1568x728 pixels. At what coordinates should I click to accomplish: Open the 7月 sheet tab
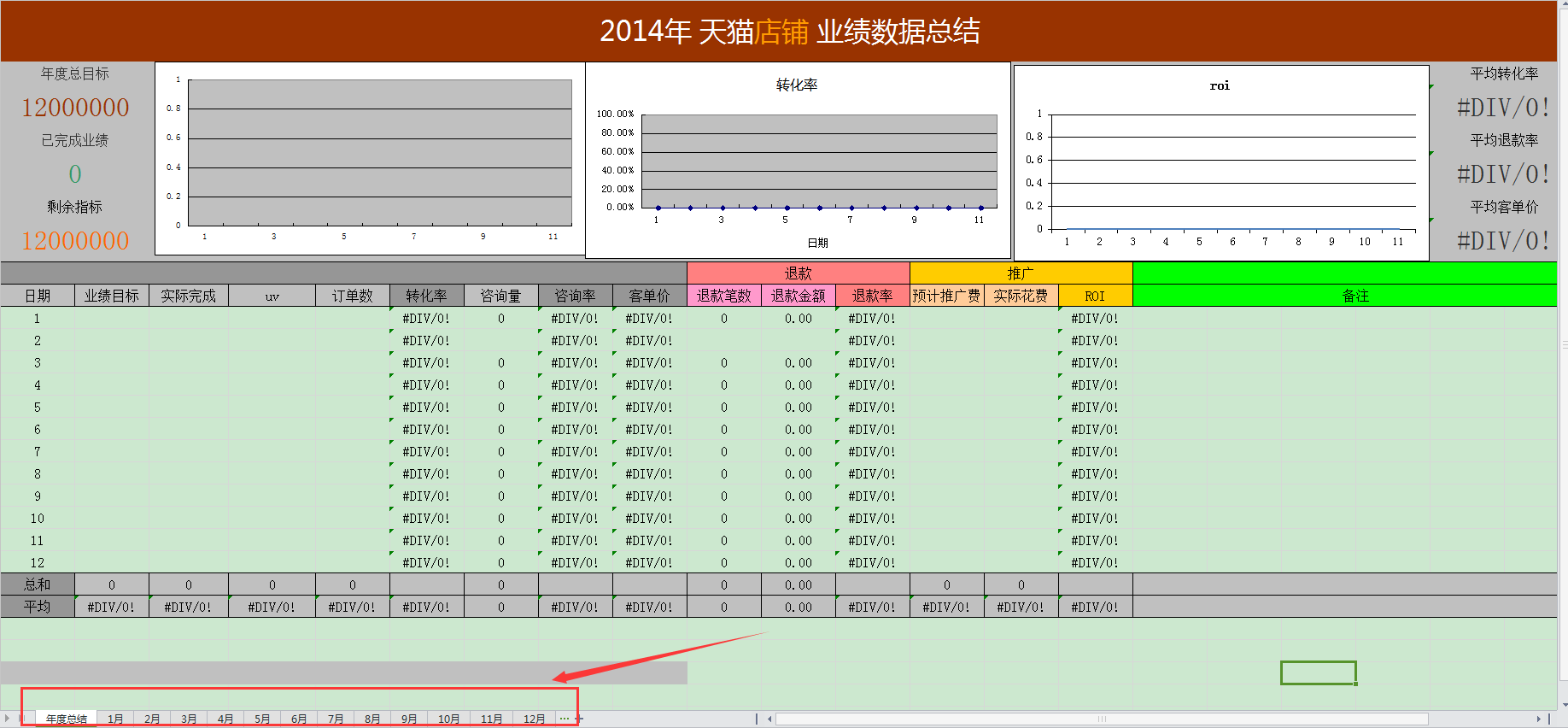click(x=336, y=719)
